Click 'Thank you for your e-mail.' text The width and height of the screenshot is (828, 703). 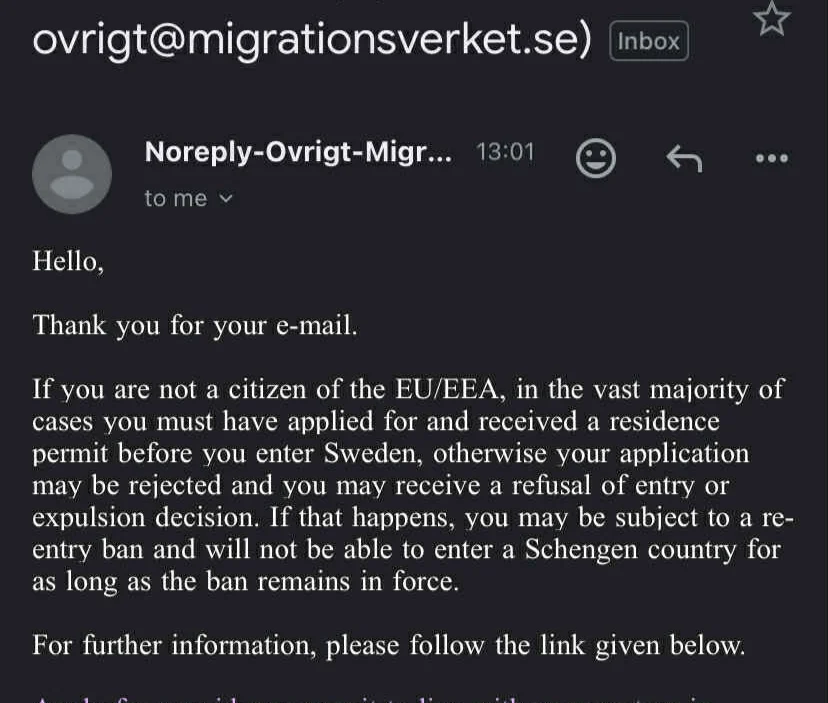pyautogui.click(x=195, y=326)
